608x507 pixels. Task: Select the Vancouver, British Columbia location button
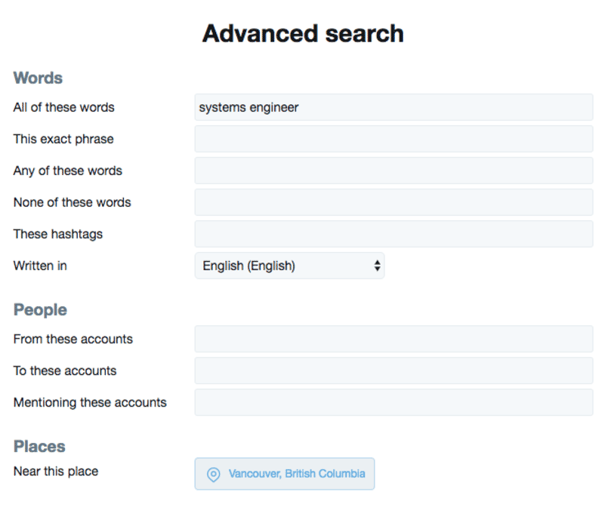[285, 474]
